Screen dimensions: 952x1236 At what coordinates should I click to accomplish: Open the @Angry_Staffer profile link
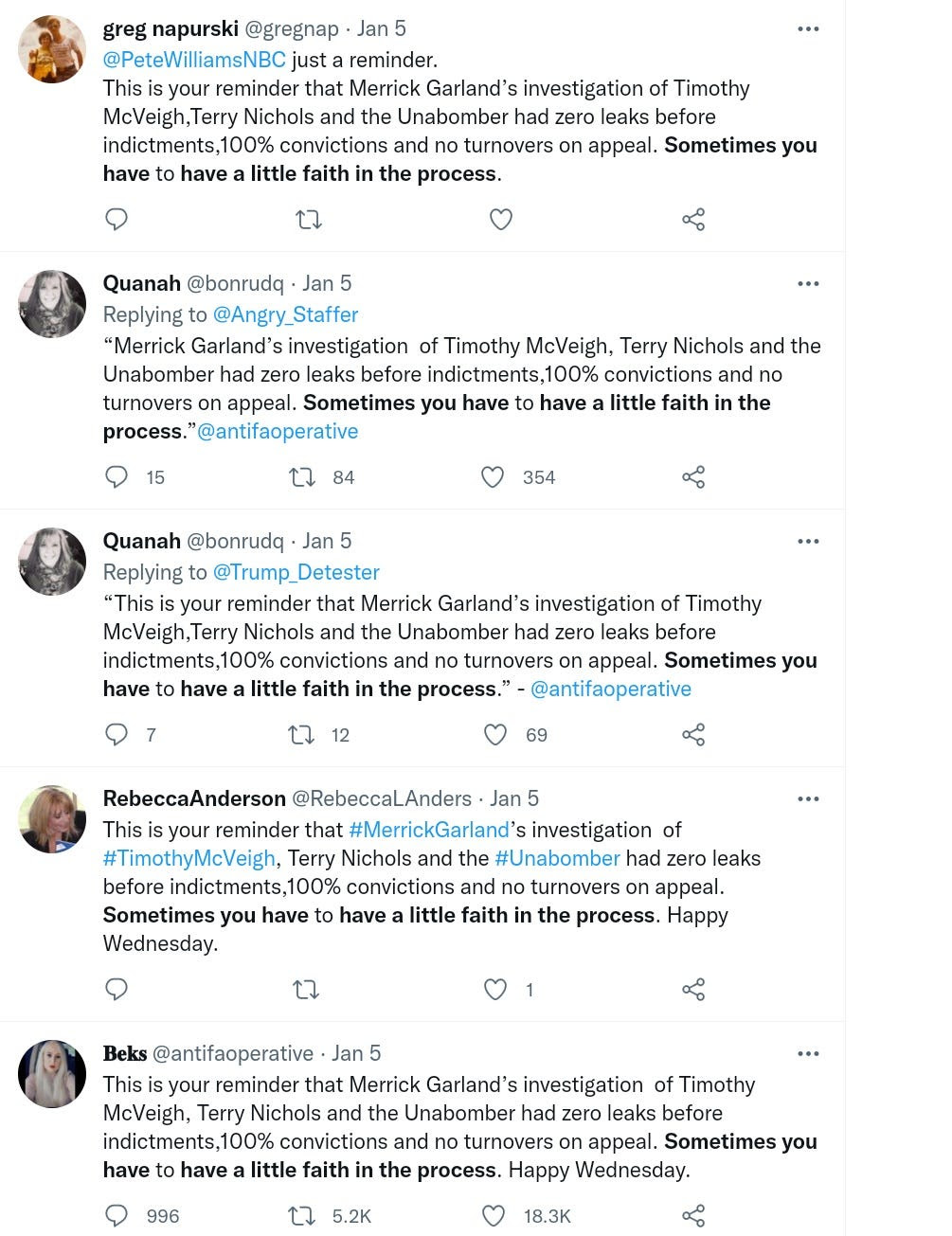click(285, 314)
